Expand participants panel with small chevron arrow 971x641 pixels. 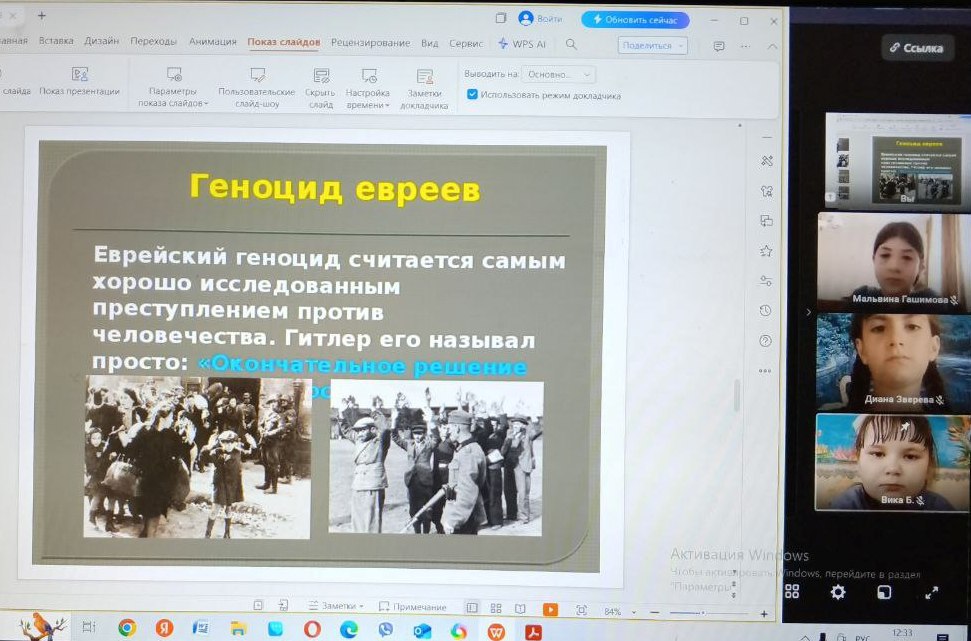[808, 312]
